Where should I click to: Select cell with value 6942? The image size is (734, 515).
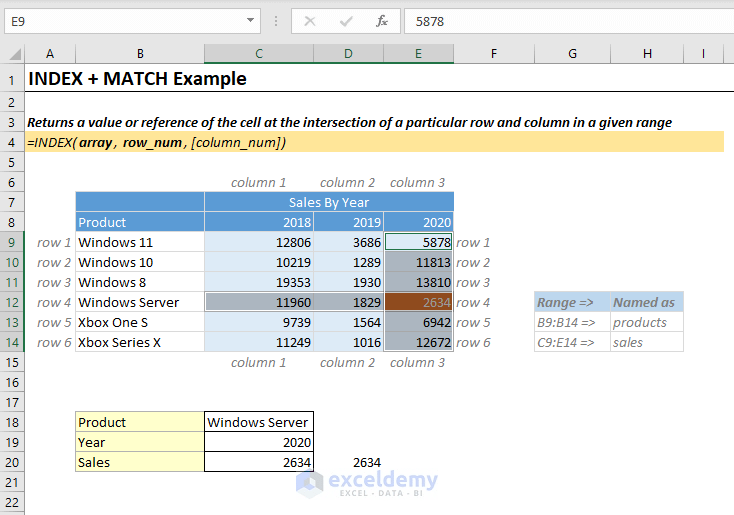pyautogui.click(x=418, y=323)
